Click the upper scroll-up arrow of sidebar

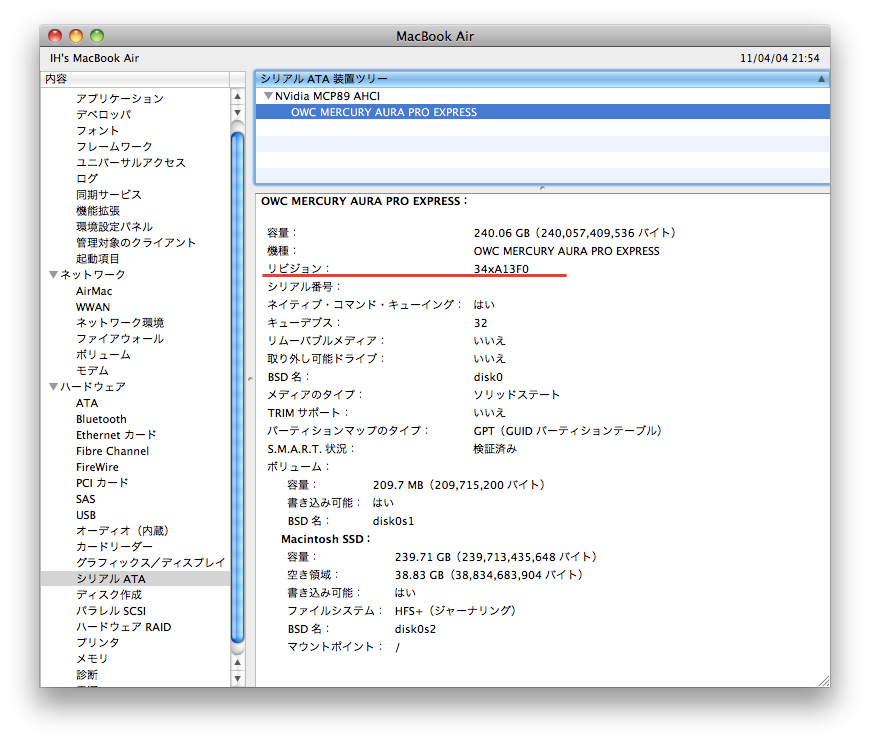(x=237, y=97)
